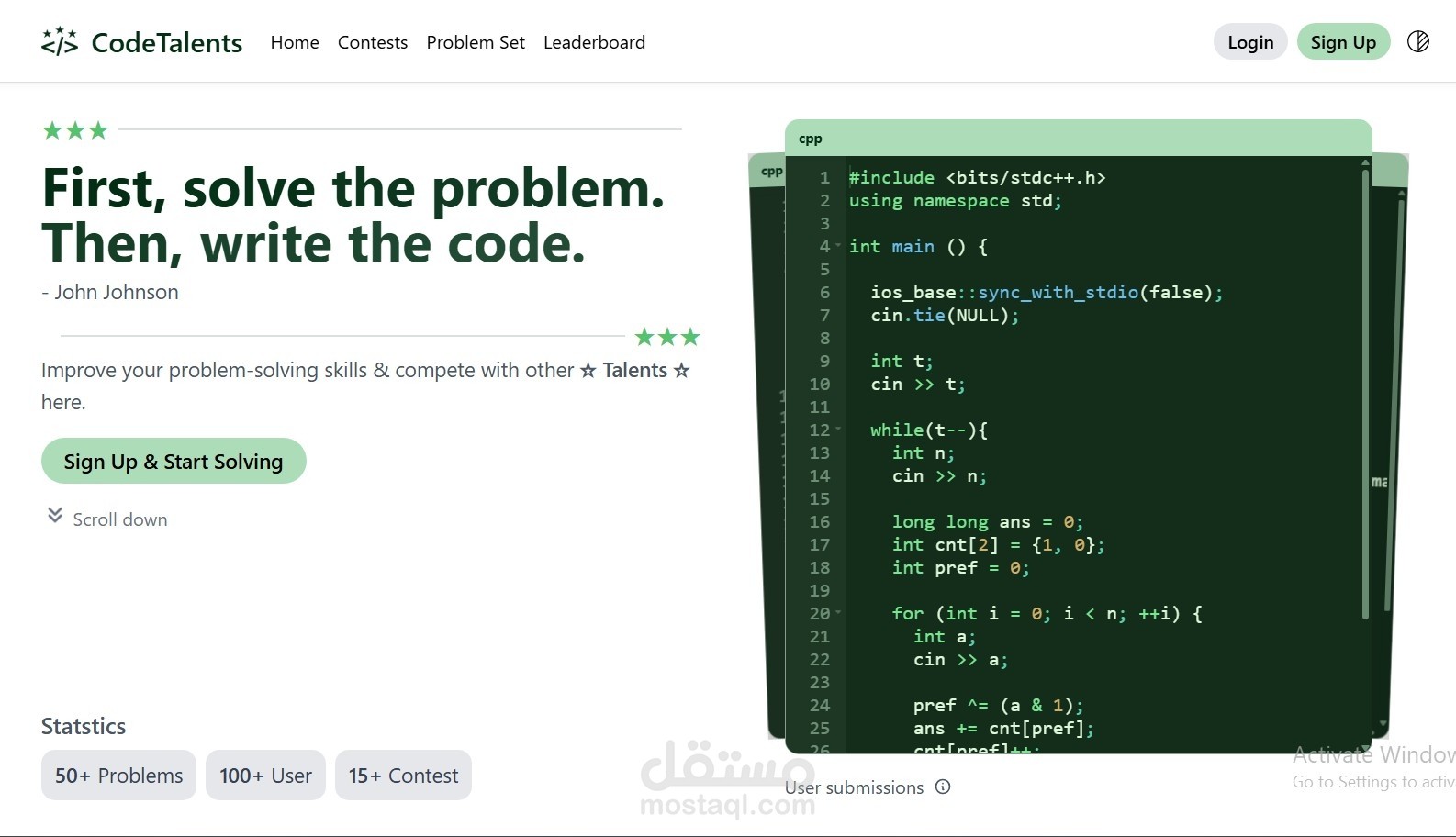Open the Leaderboard nav item

tap(594, 42)
